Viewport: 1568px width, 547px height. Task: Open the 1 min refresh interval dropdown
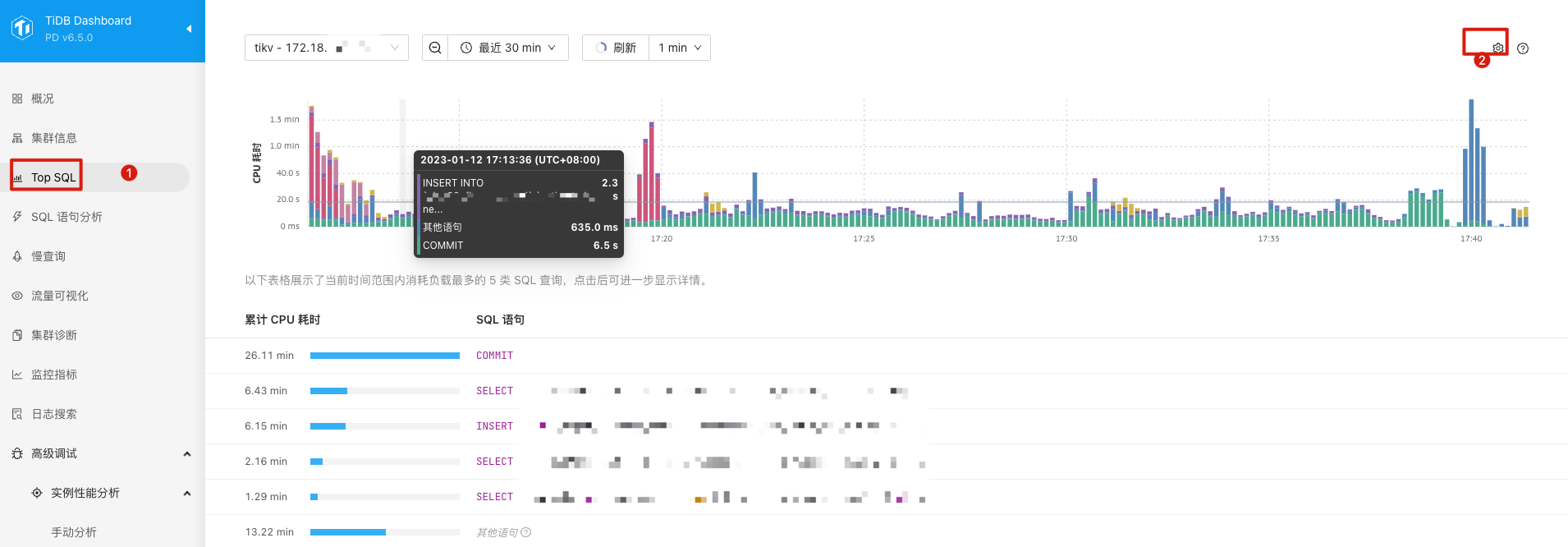pyautogui.click(x=680, y=48)
